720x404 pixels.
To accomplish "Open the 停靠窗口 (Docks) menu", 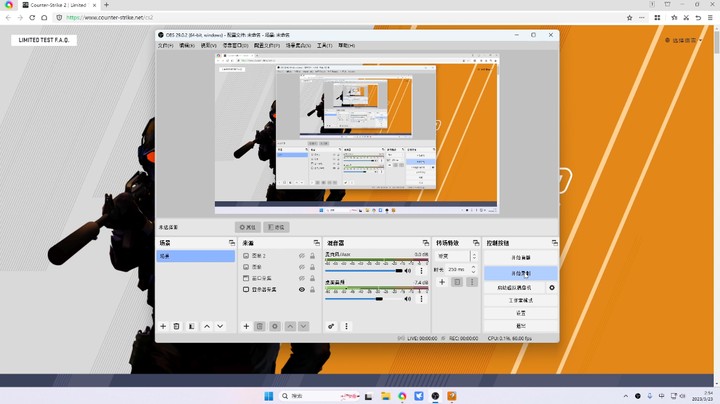I will [236, 45].
